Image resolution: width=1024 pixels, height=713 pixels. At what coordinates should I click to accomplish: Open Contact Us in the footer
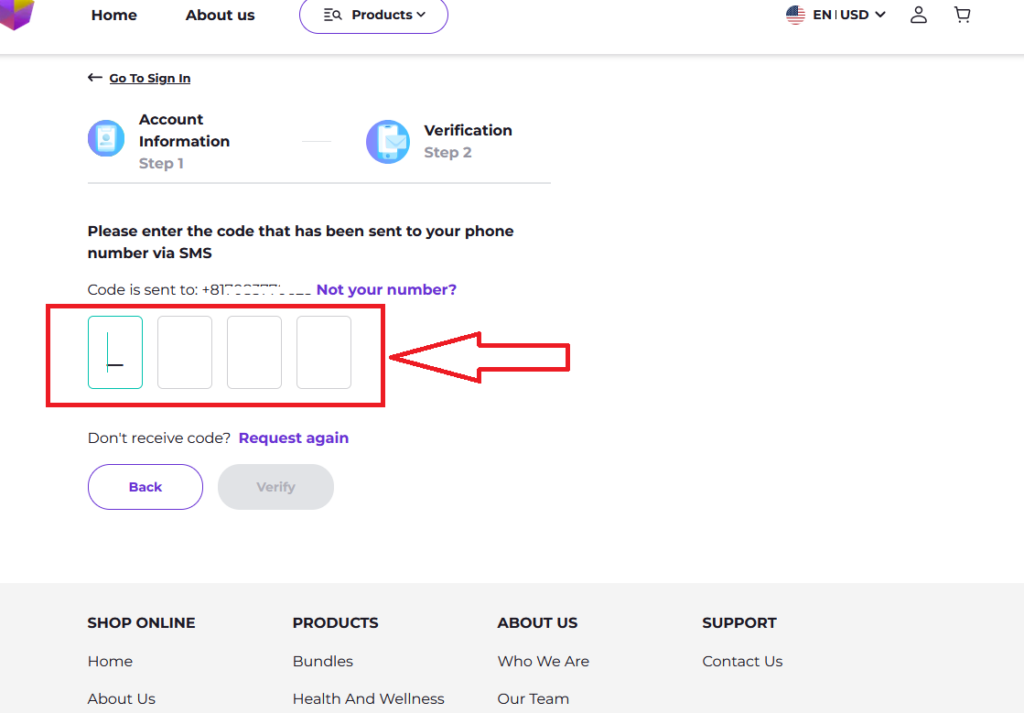pos(742,661)
